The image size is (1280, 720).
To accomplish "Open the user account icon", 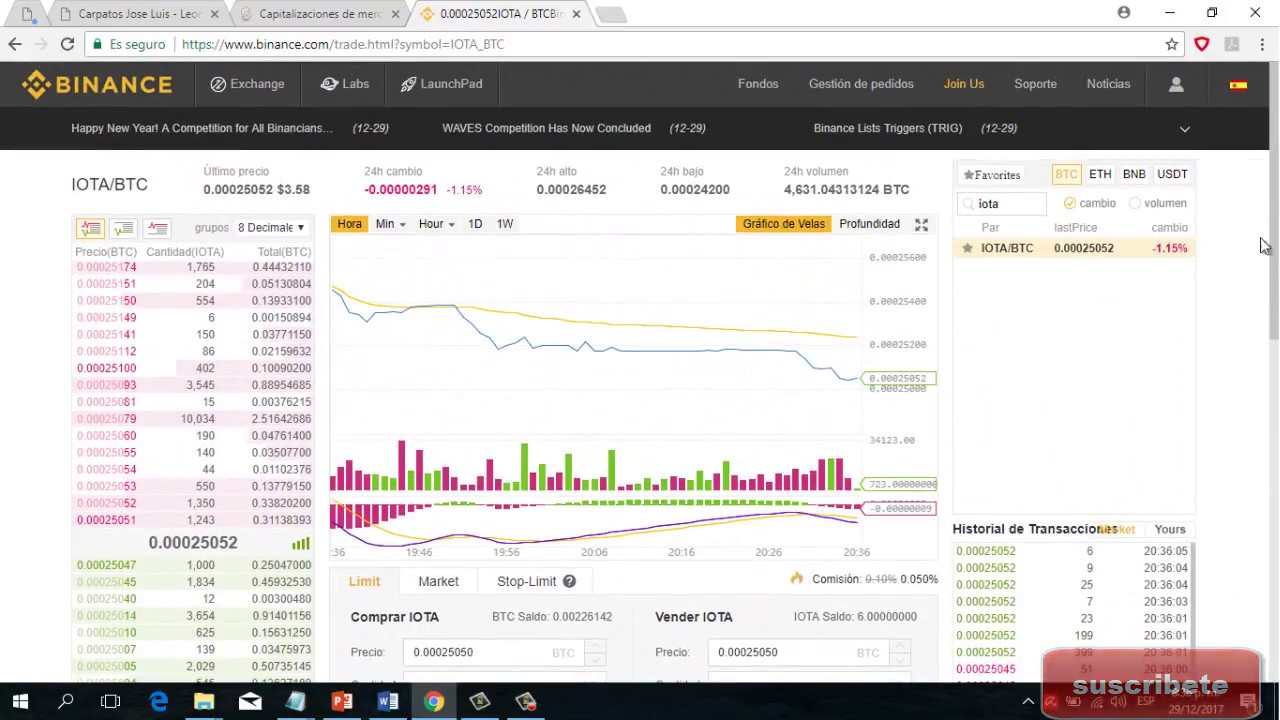I will 1176,85.
